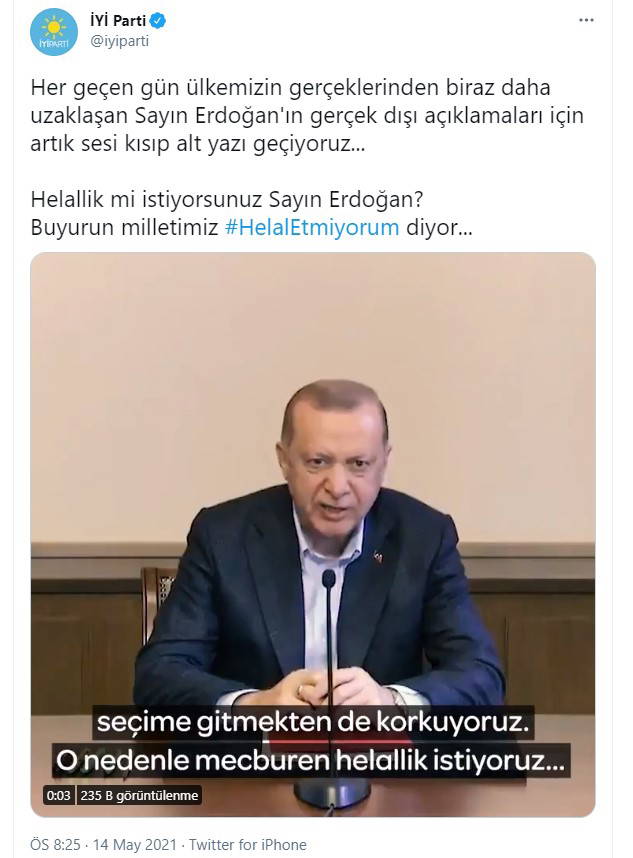The image size is (633, 858).
Task: Visit the @iyiparti handle link
Action: [119, 41]
